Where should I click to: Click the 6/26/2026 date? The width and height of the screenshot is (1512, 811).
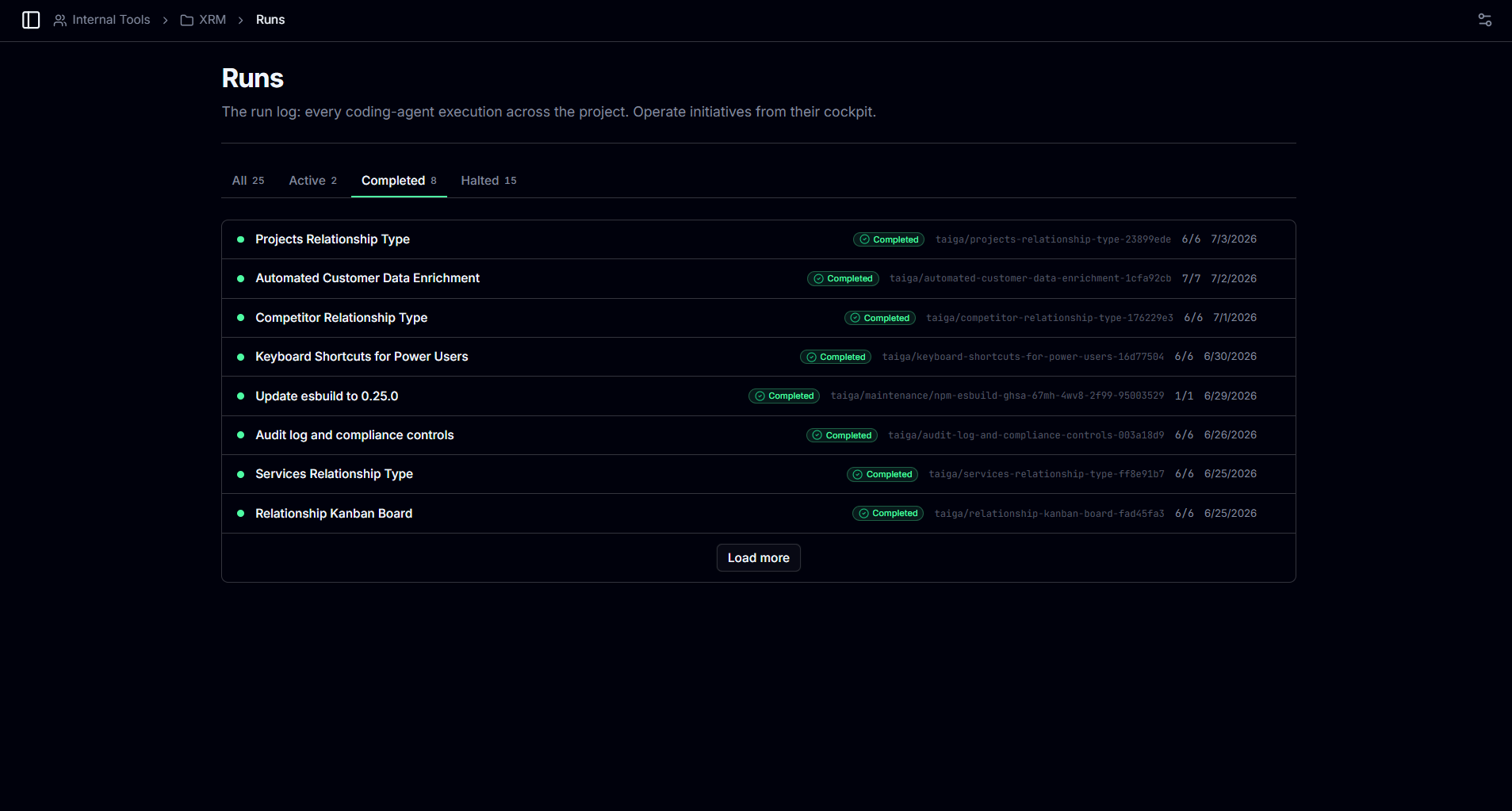1231,435
